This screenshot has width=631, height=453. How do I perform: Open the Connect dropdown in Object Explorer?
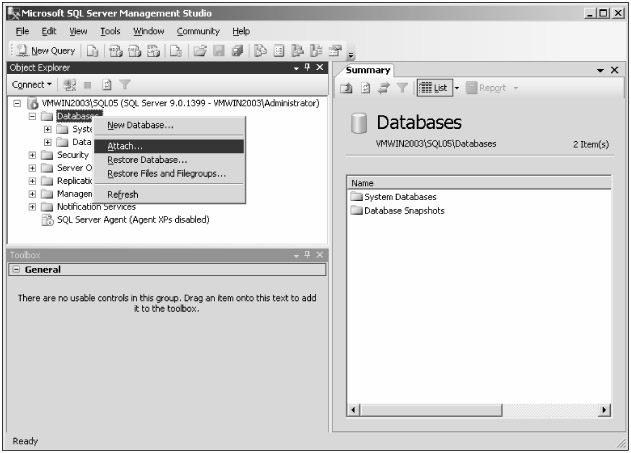point(32,85)
